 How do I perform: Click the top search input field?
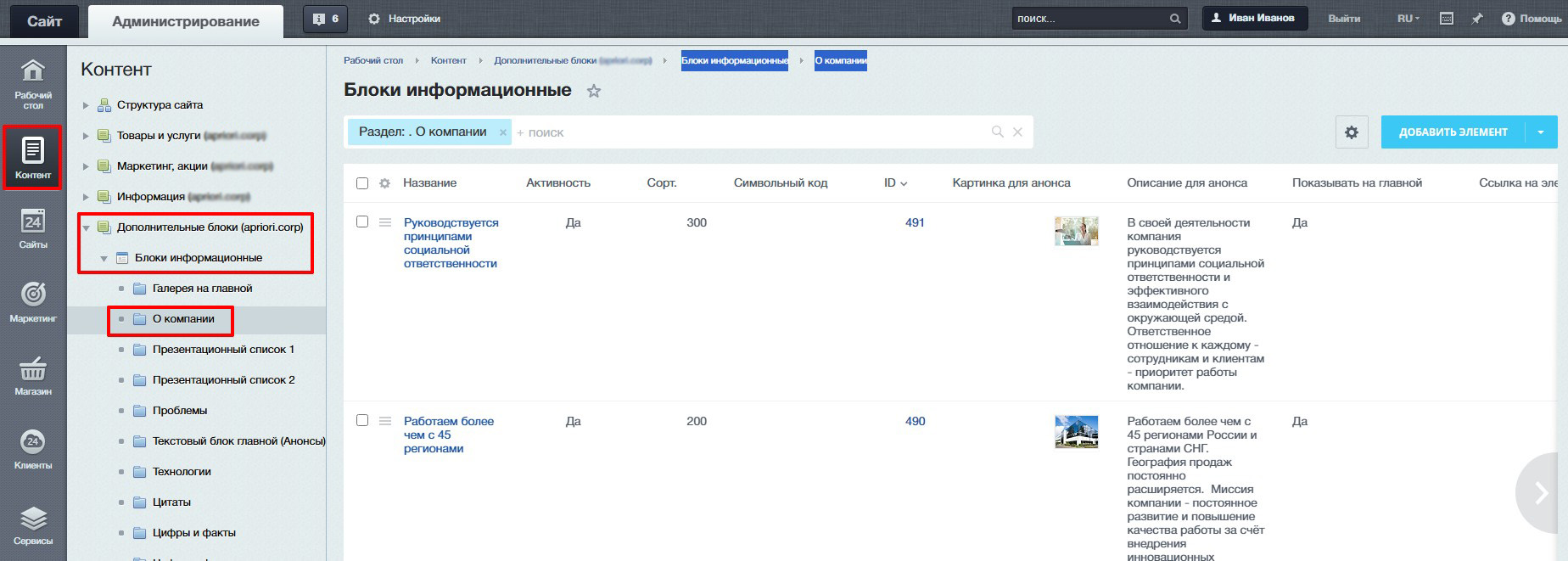(1089, 19)
